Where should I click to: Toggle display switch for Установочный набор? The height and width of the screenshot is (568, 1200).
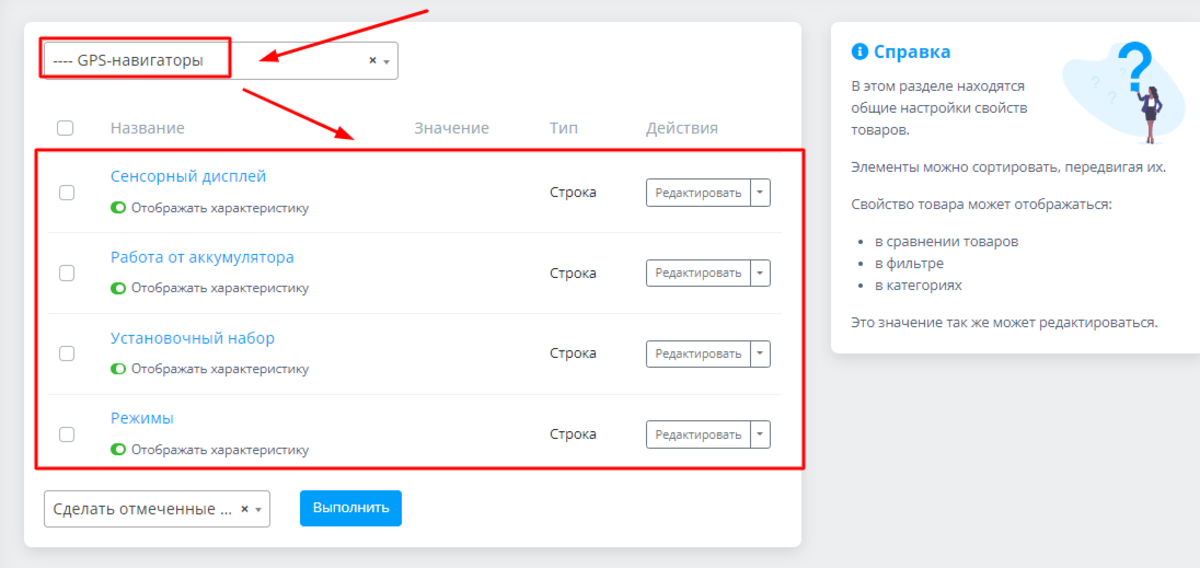(118, 369)
